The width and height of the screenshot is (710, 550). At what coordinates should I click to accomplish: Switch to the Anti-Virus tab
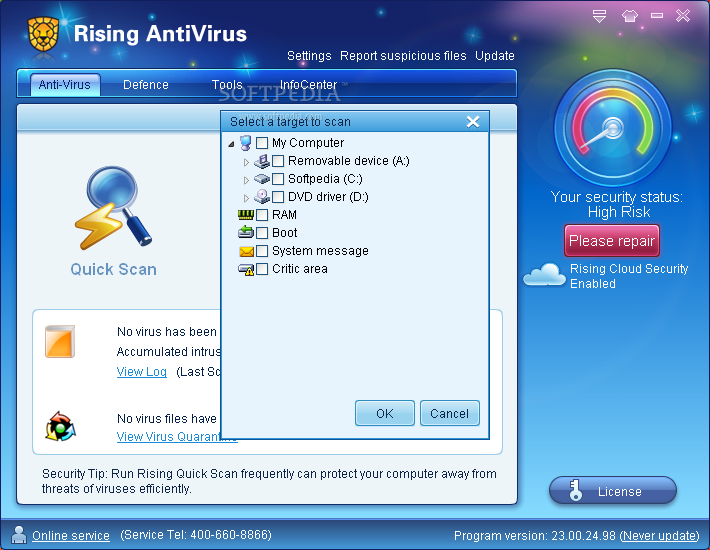tap(65, 85)
